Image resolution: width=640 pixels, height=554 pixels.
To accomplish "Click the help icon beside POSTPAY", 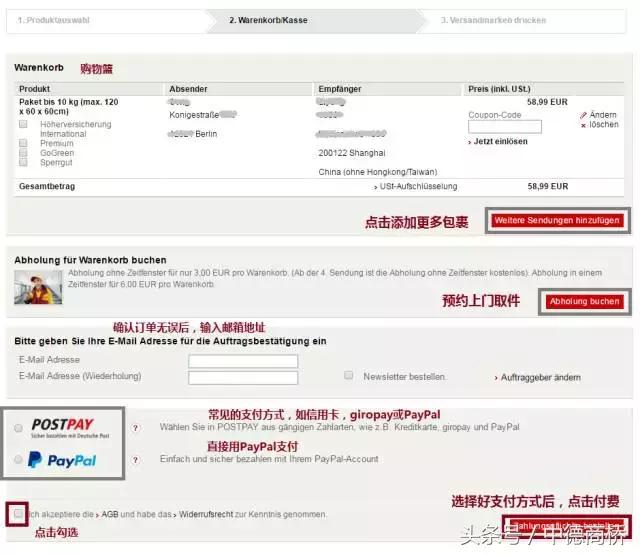I will tap(135, 427).
